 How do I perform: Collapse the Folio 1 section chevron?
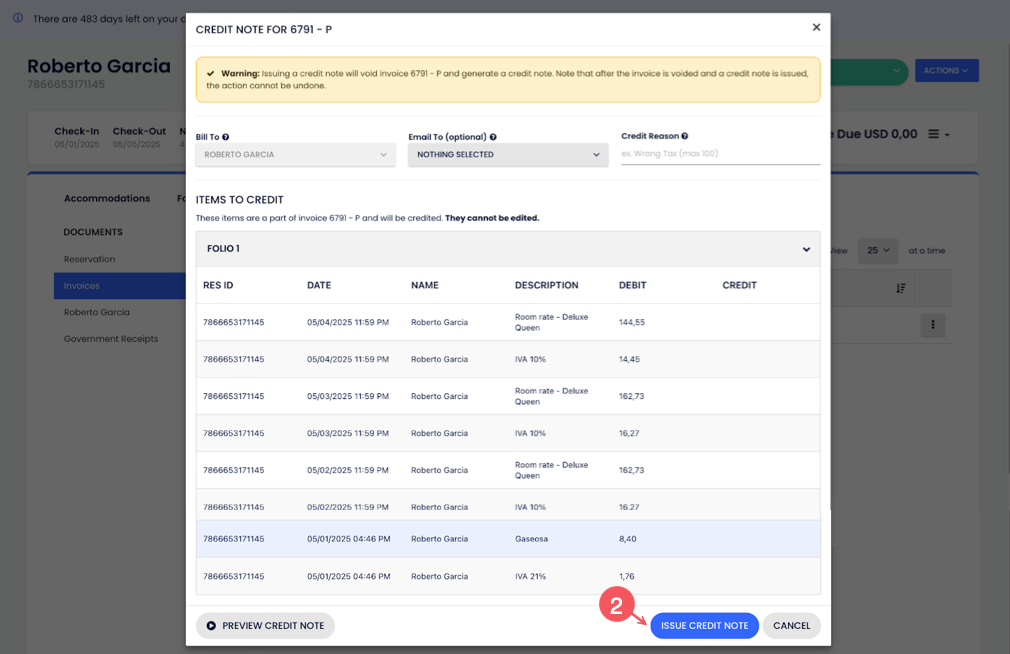click(806, 249)
